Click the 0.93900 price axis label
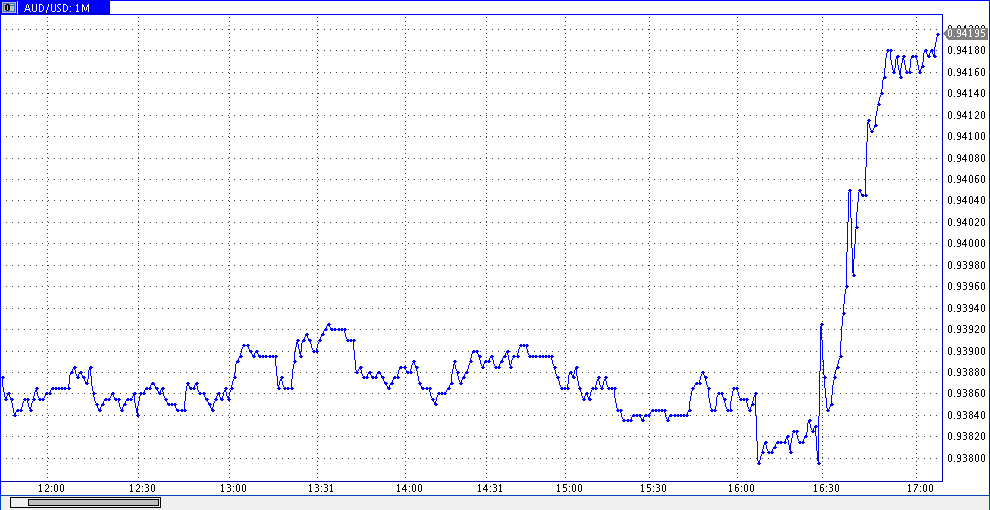The height and width of the screenshot is (510, 990). (967, 351)
